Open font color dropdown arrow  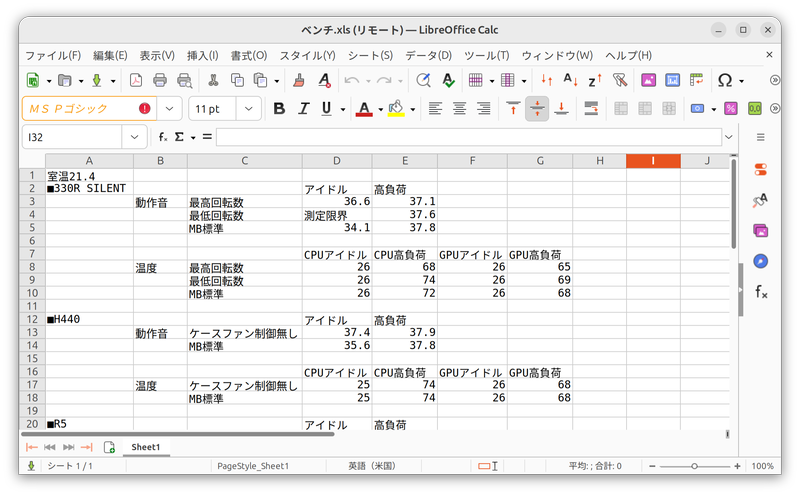[381, 109]
